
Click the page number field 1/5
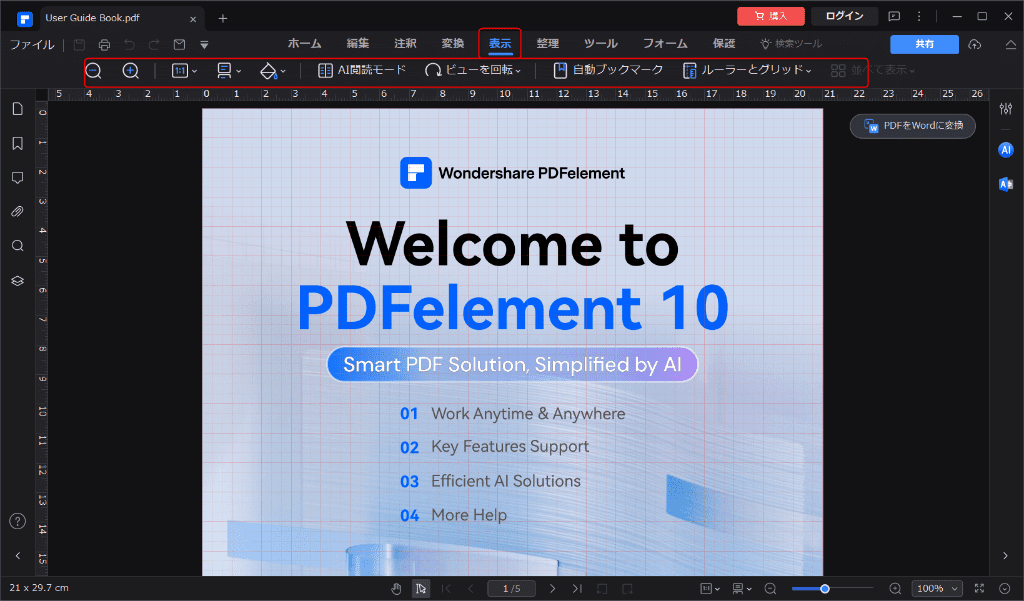pyautogui.click(x=511, y=589)
